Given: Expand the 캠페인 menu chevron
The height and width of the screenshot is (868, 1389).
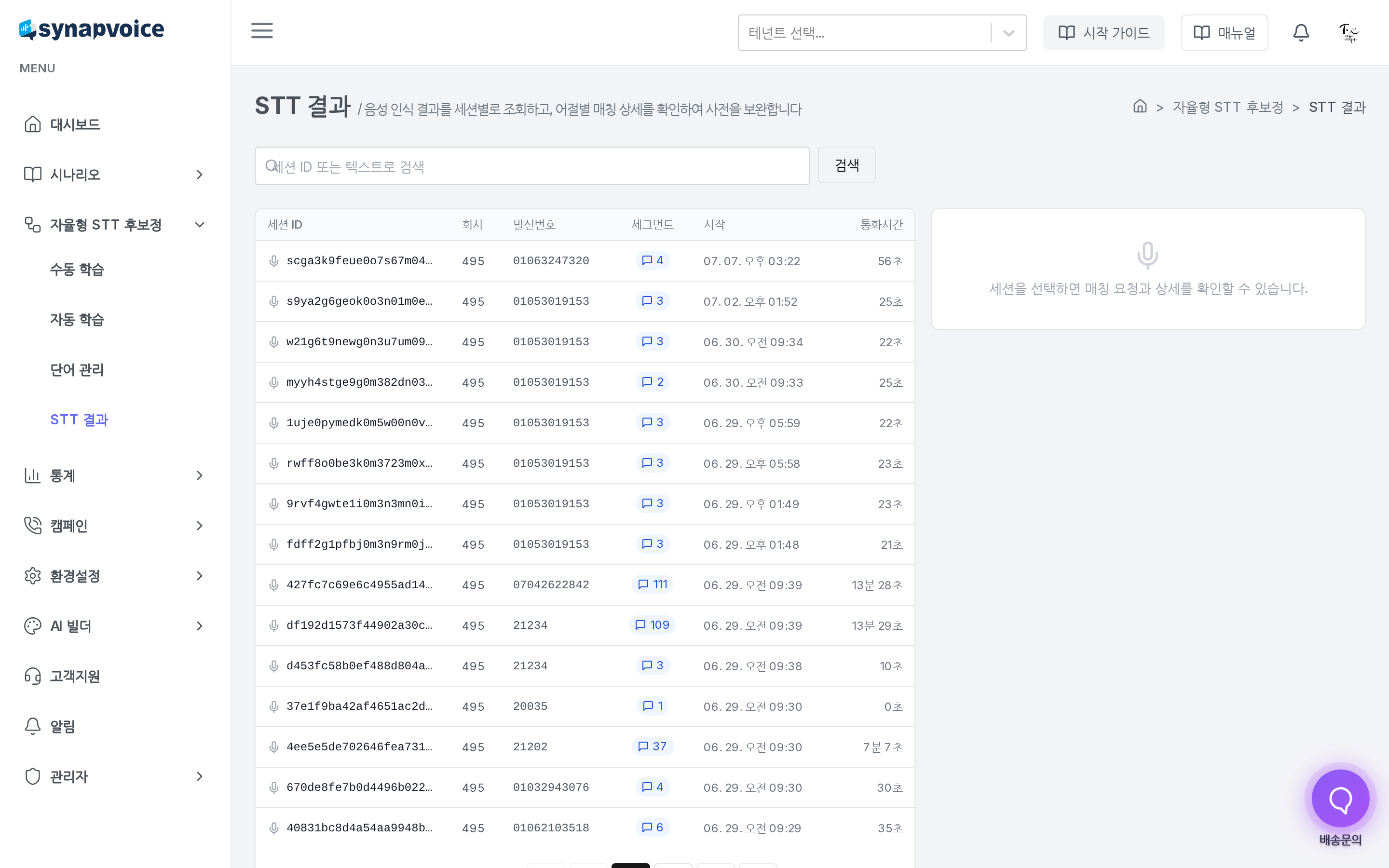Looking at the screenshot, I should 200,525.
